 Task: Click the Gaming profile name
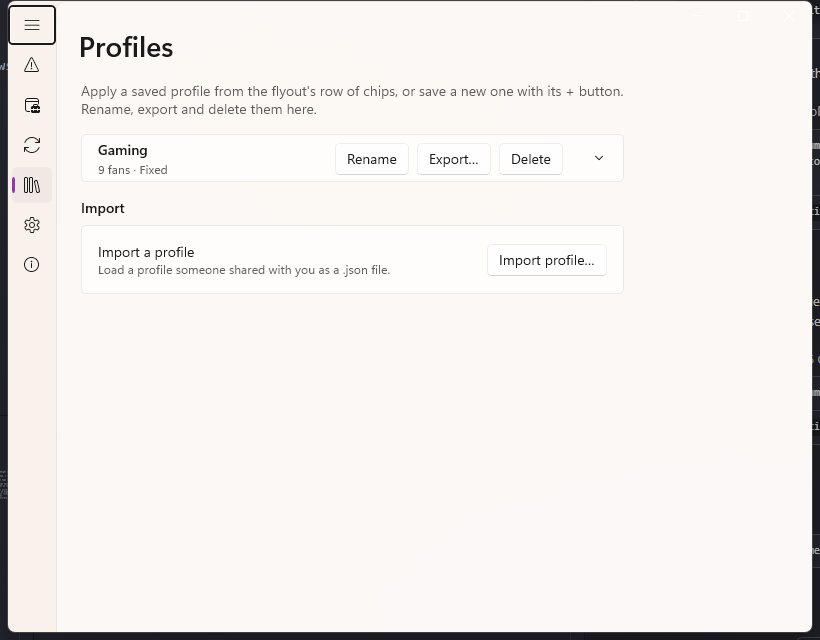click(123, 151)
